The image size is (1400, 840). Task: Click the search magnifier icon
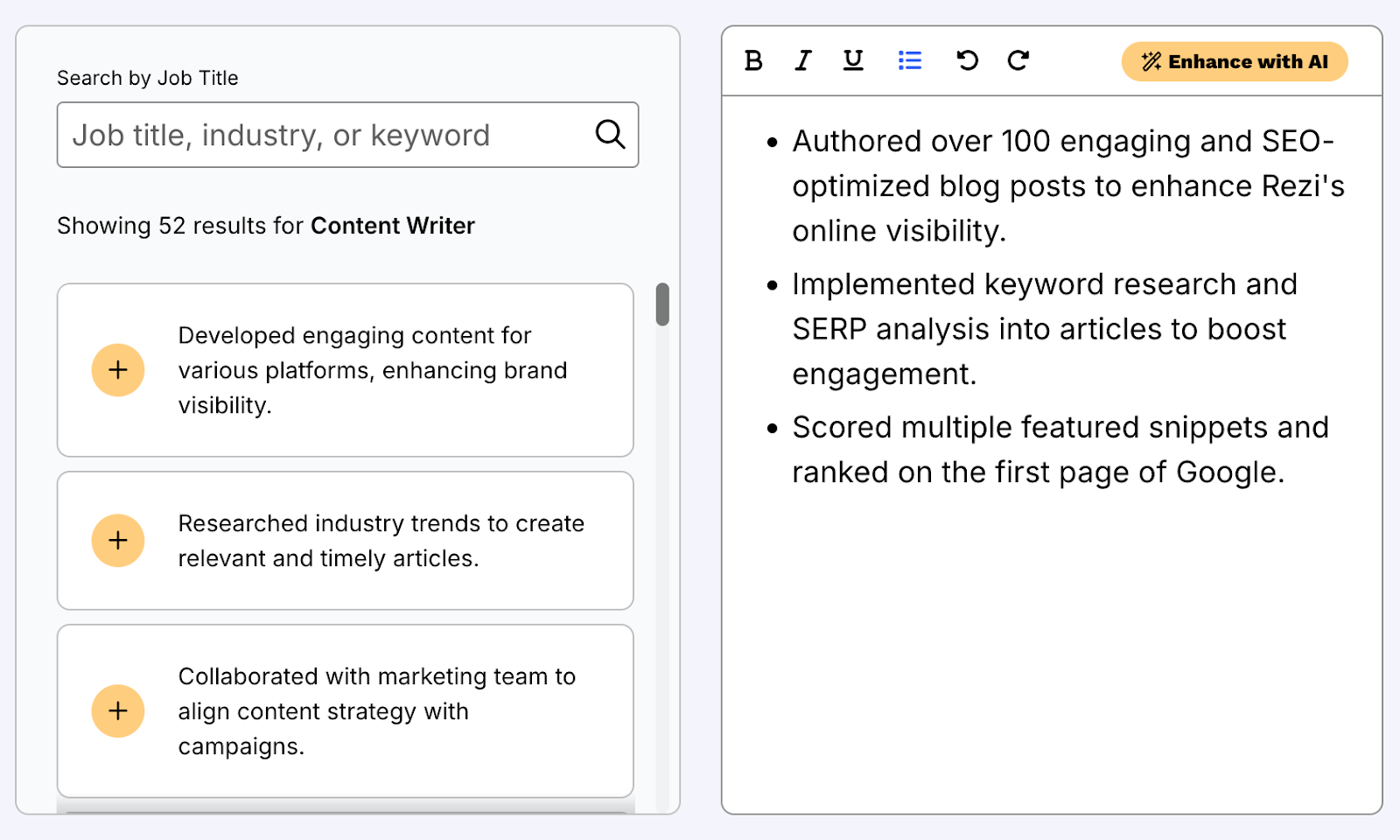coord(610,135)
